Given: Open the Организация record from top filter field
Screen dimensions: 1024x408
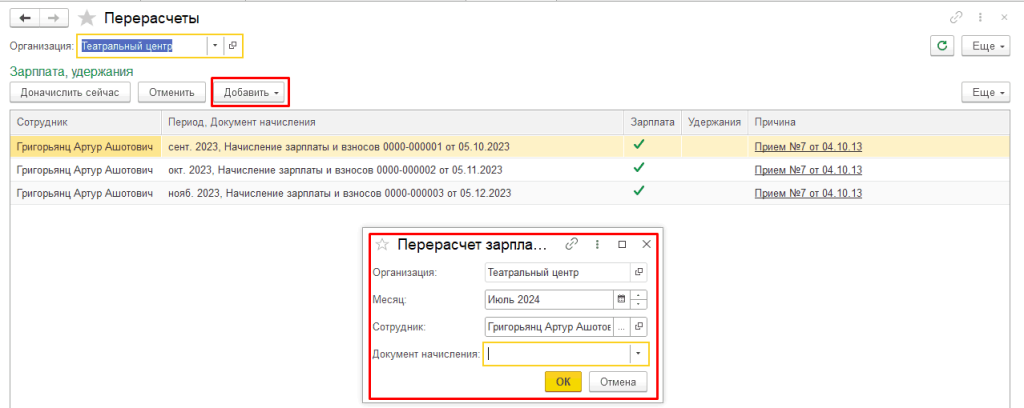Looking at the screenshot, I should click(232, 45).
